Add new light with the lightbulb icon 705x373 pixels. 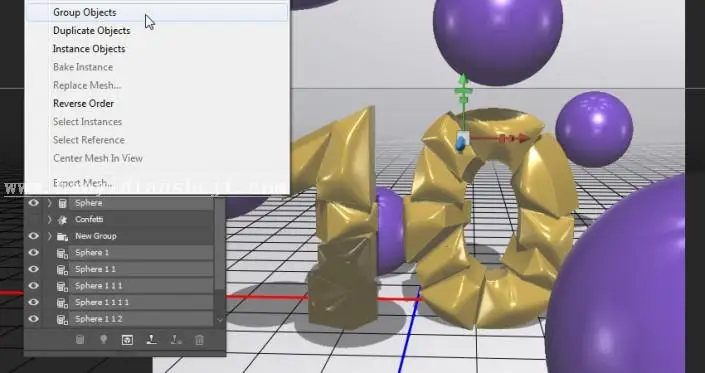(x=103, y=340)
